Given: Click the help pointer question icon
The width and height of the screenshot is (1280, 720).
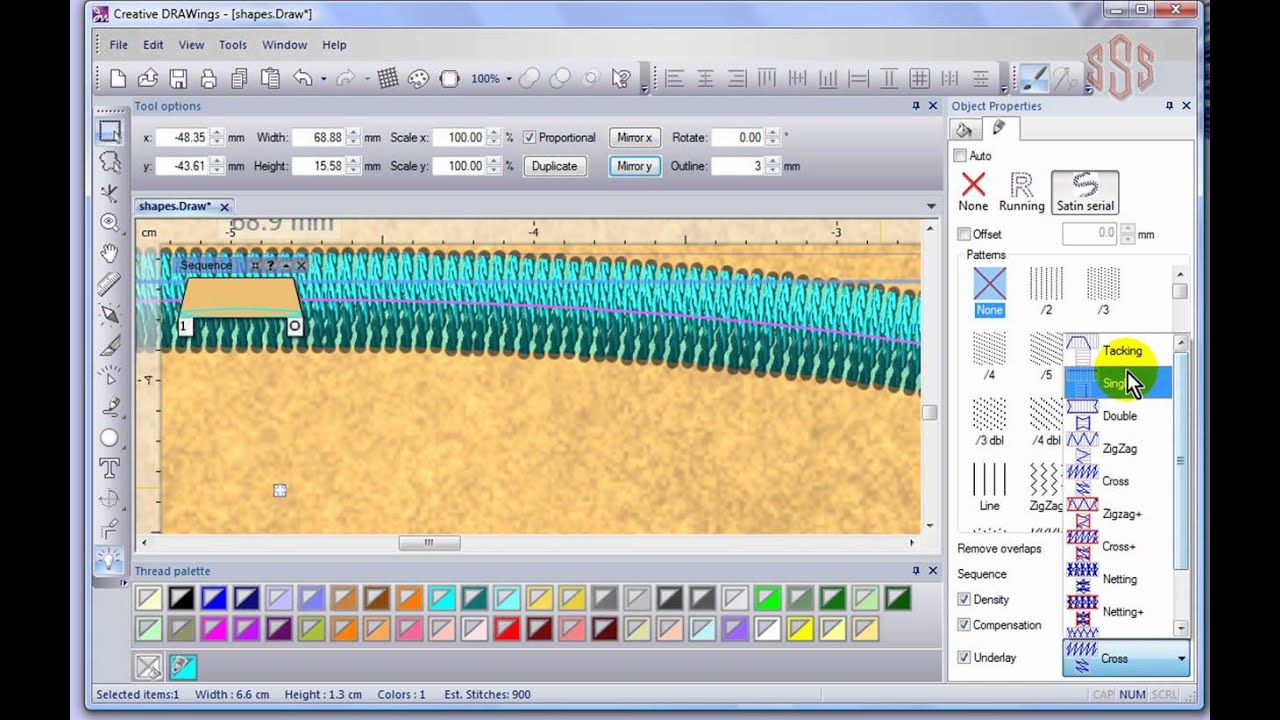Looking at the screenshot, I should click(621, 78).
